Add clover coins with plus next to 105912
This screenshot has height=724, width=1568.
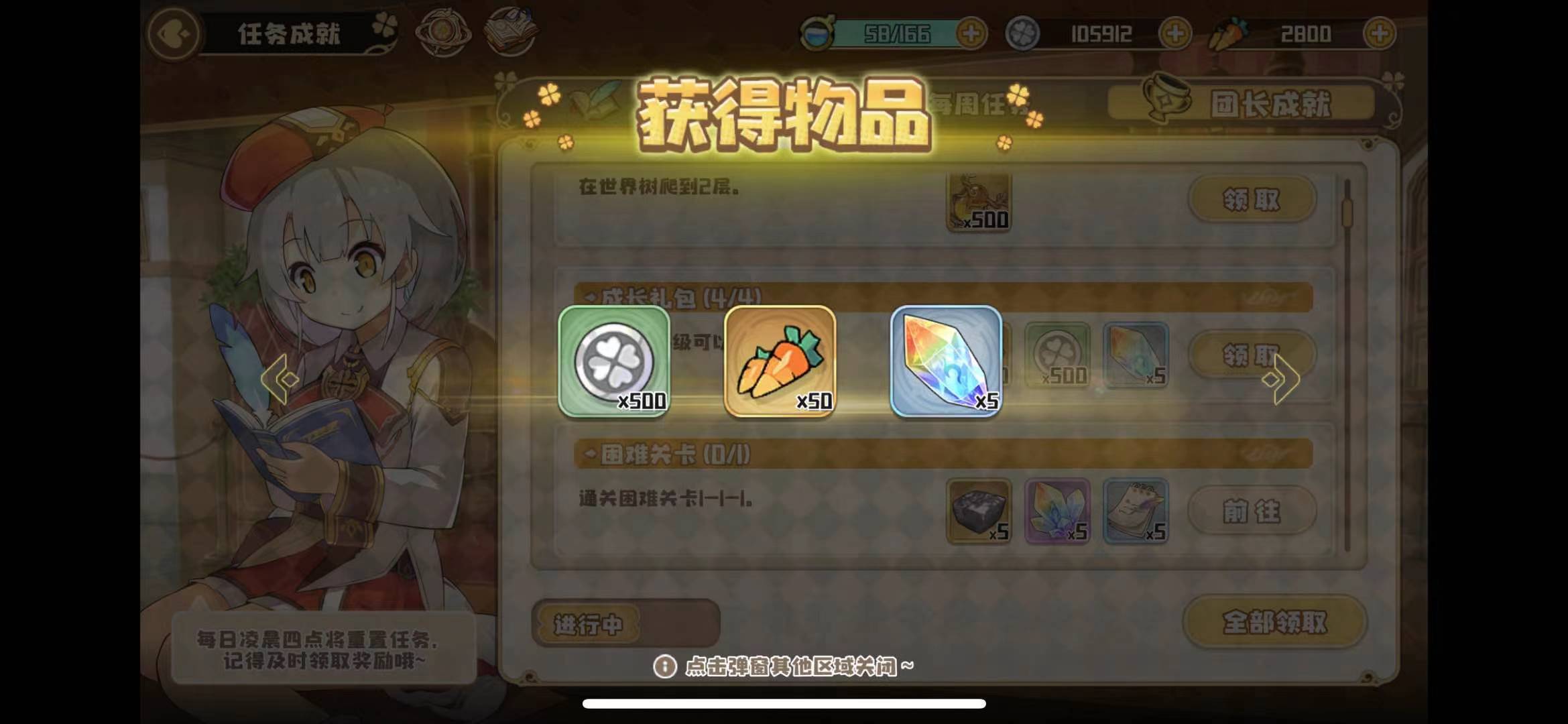coord(1174,34)
